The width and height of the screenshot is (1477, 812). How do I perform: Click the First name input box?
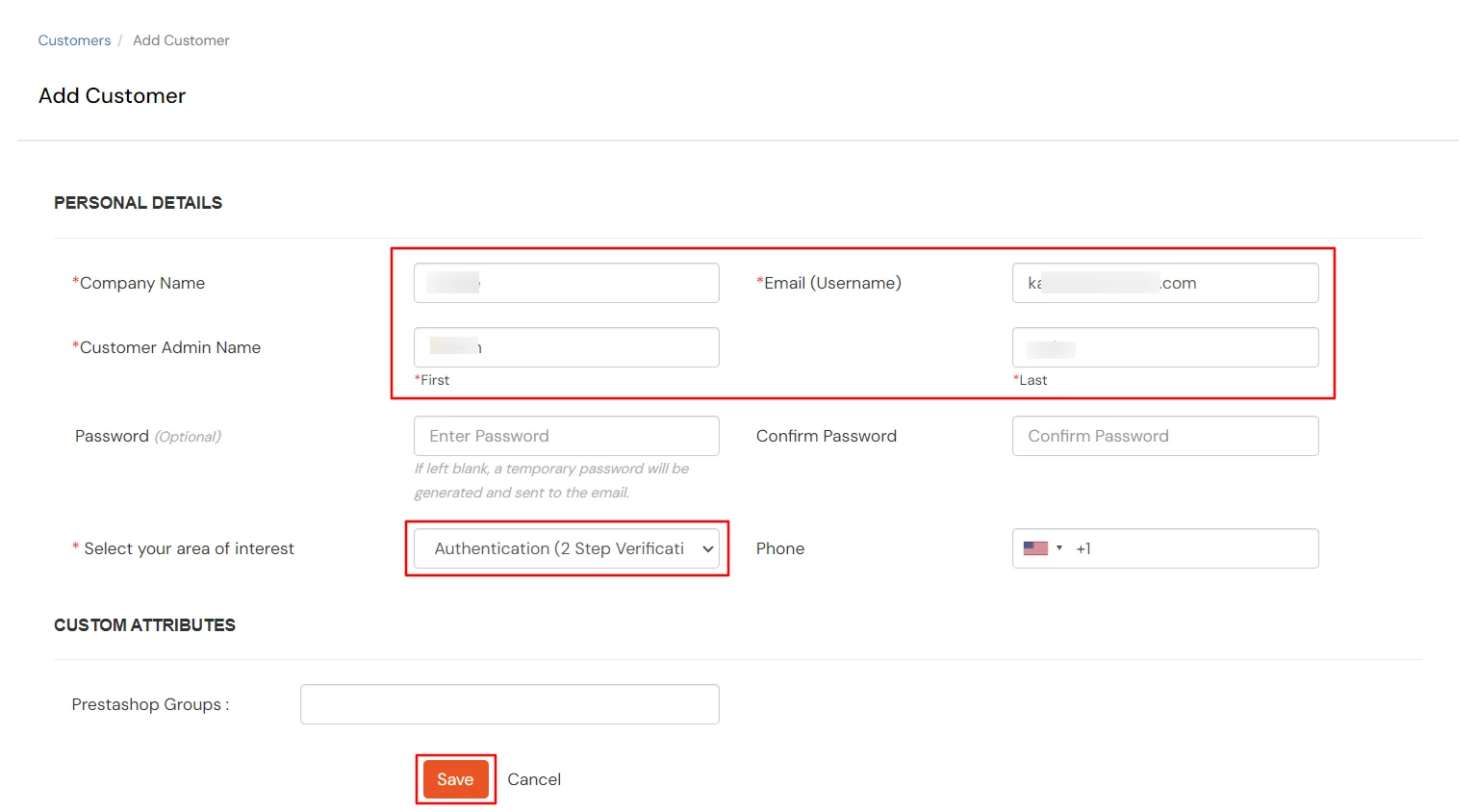click(x=566, y=346)
